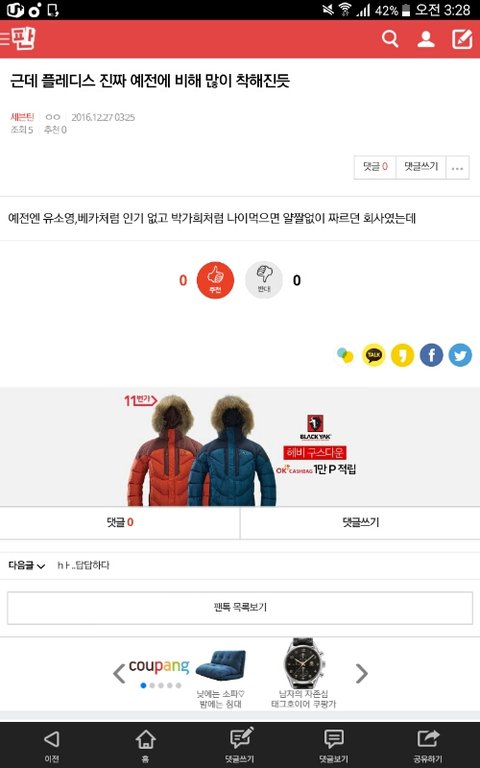Tap 공유하기 in the bottom bar
This screenshot has height=768, width=480.
click(428, 744)
